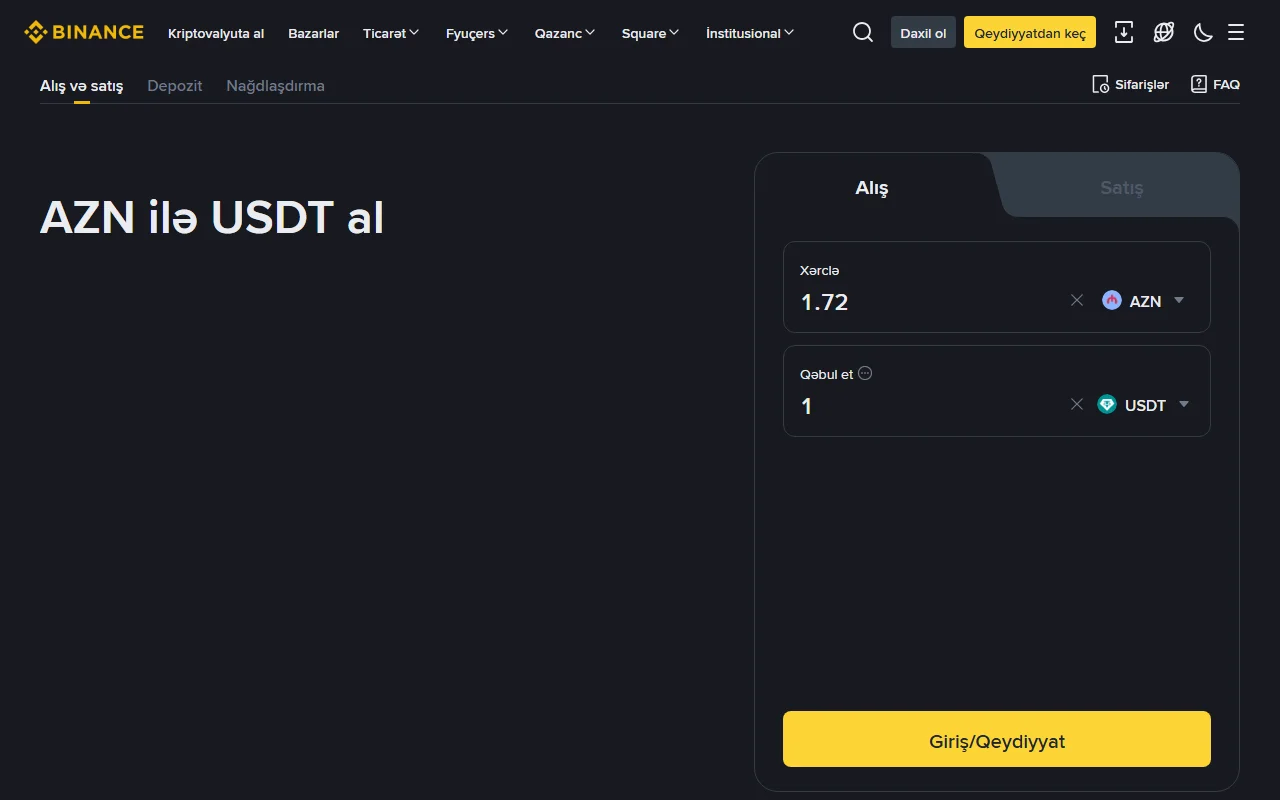The image size is (1280, 800).
Task: Expand the İnstitusional menu
Action: point(750,33)
